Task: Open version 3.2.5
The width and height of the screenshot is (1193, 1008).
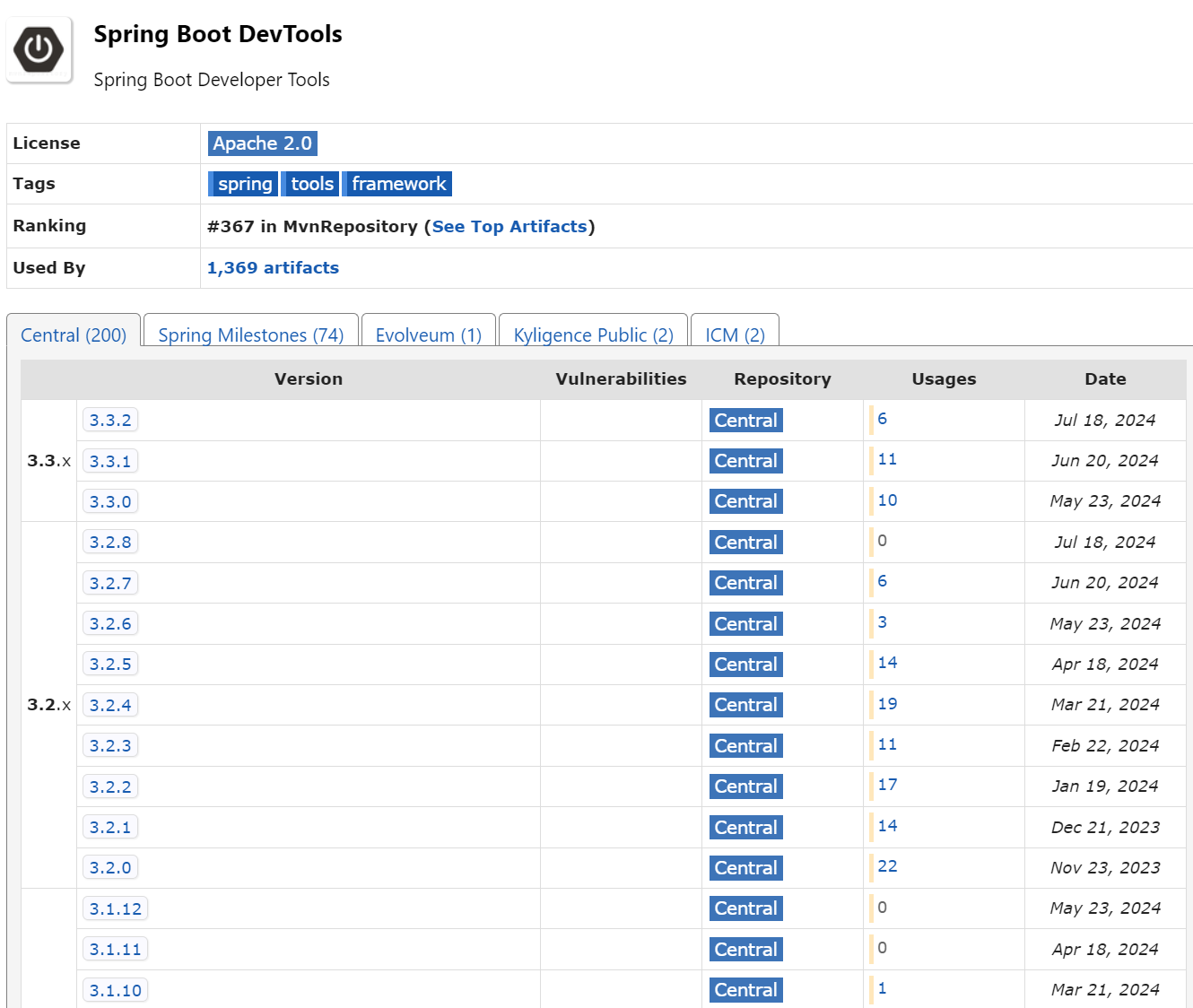Action: pyautogui.click(x=110, y=664)
